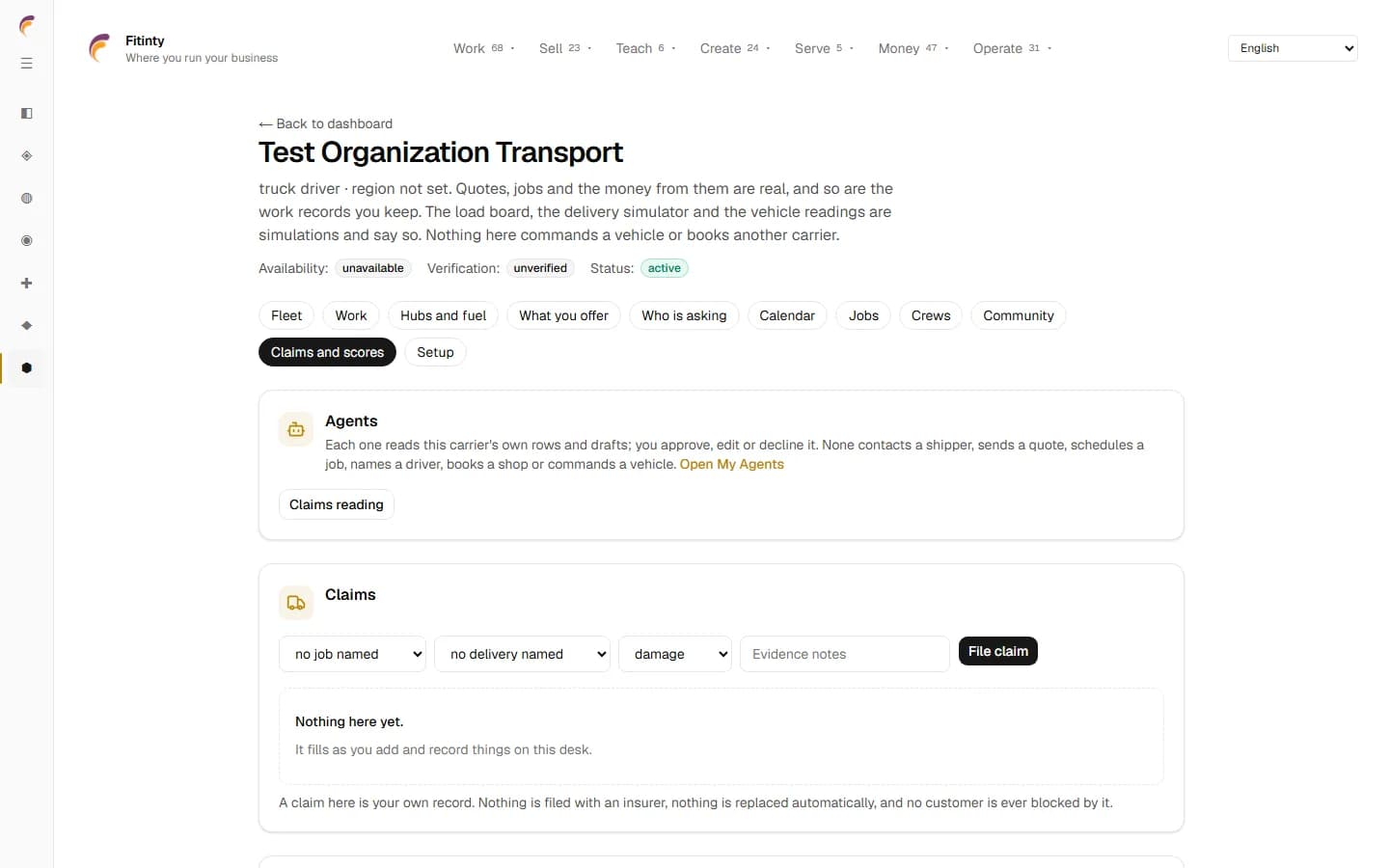
Task: Click the Fitinty logo beside the brand name
Action: coord(99,48)
